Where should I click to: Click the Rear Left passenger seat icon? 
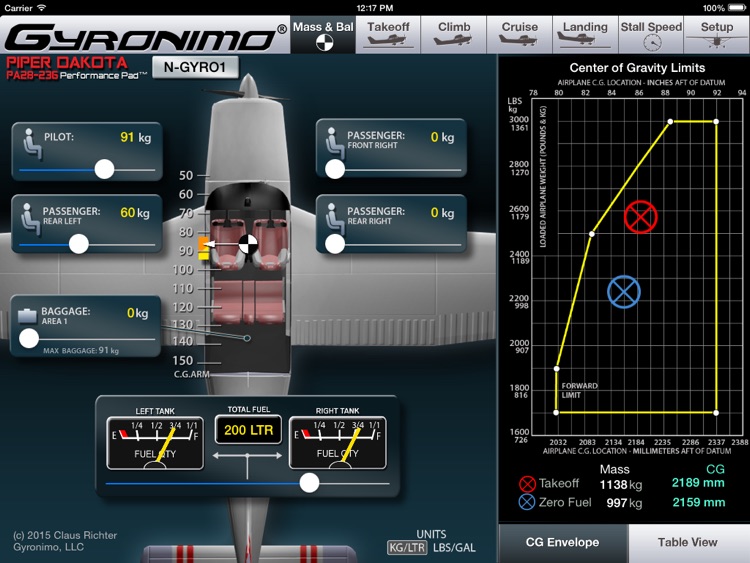pyautogui.click(x=31, y=218)
